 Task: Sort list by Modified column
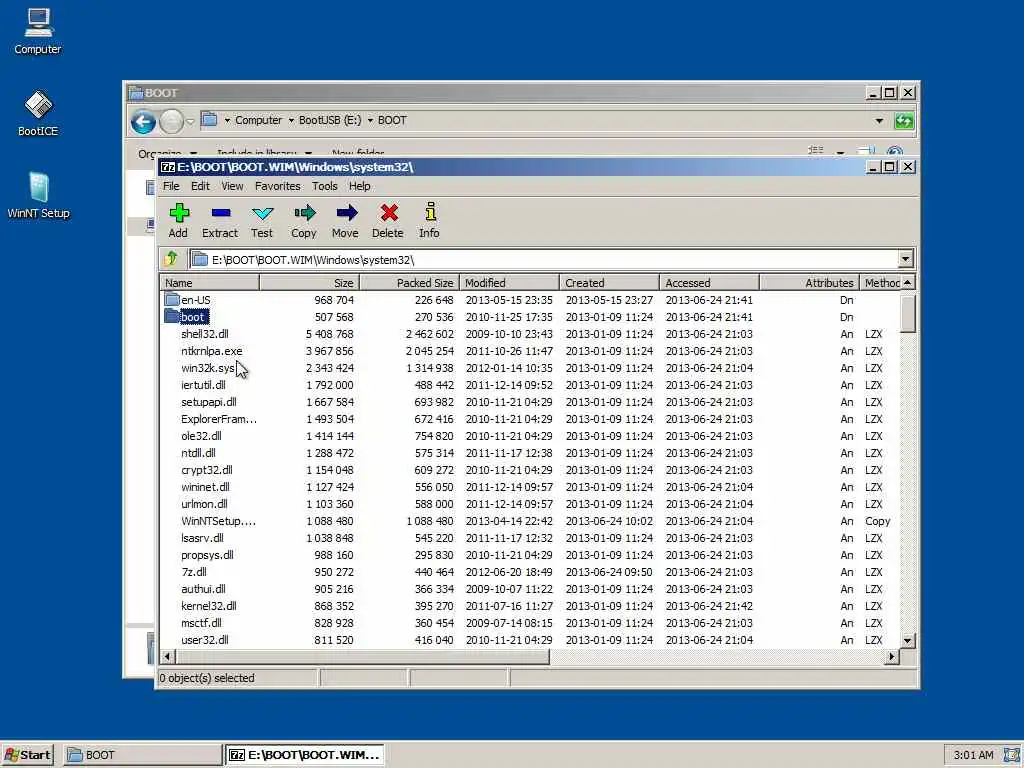(x=509, y=283)
